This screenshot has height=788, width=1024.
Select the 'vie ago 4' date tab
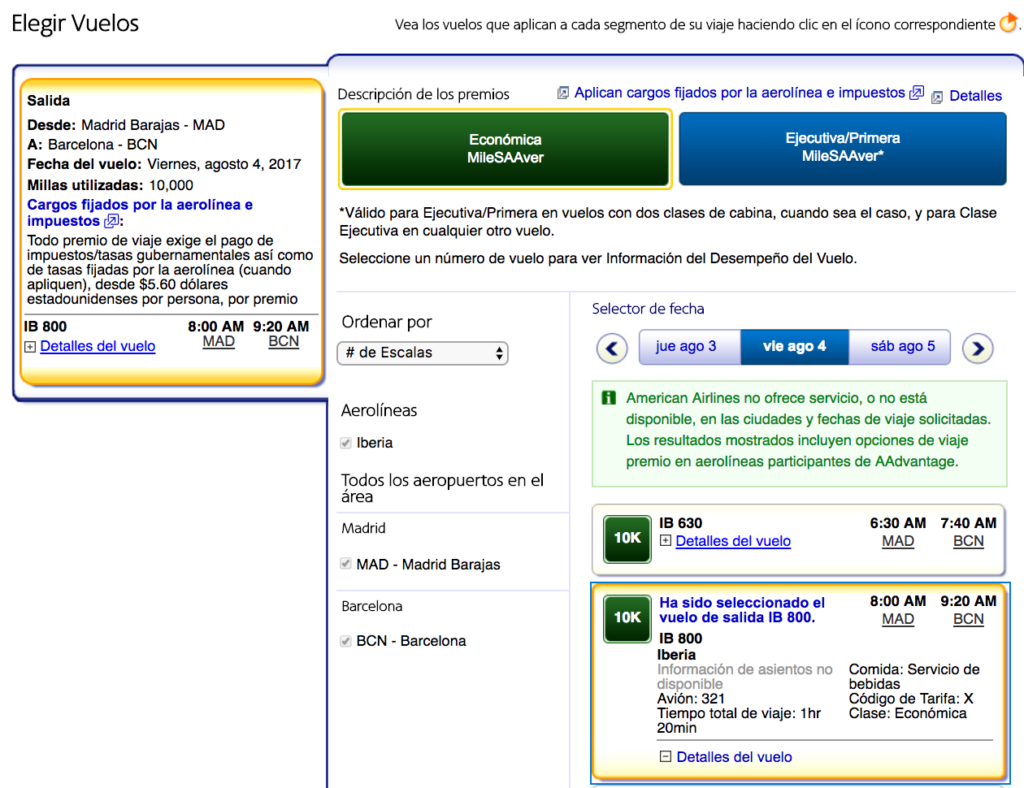click(x=794, y=346)
